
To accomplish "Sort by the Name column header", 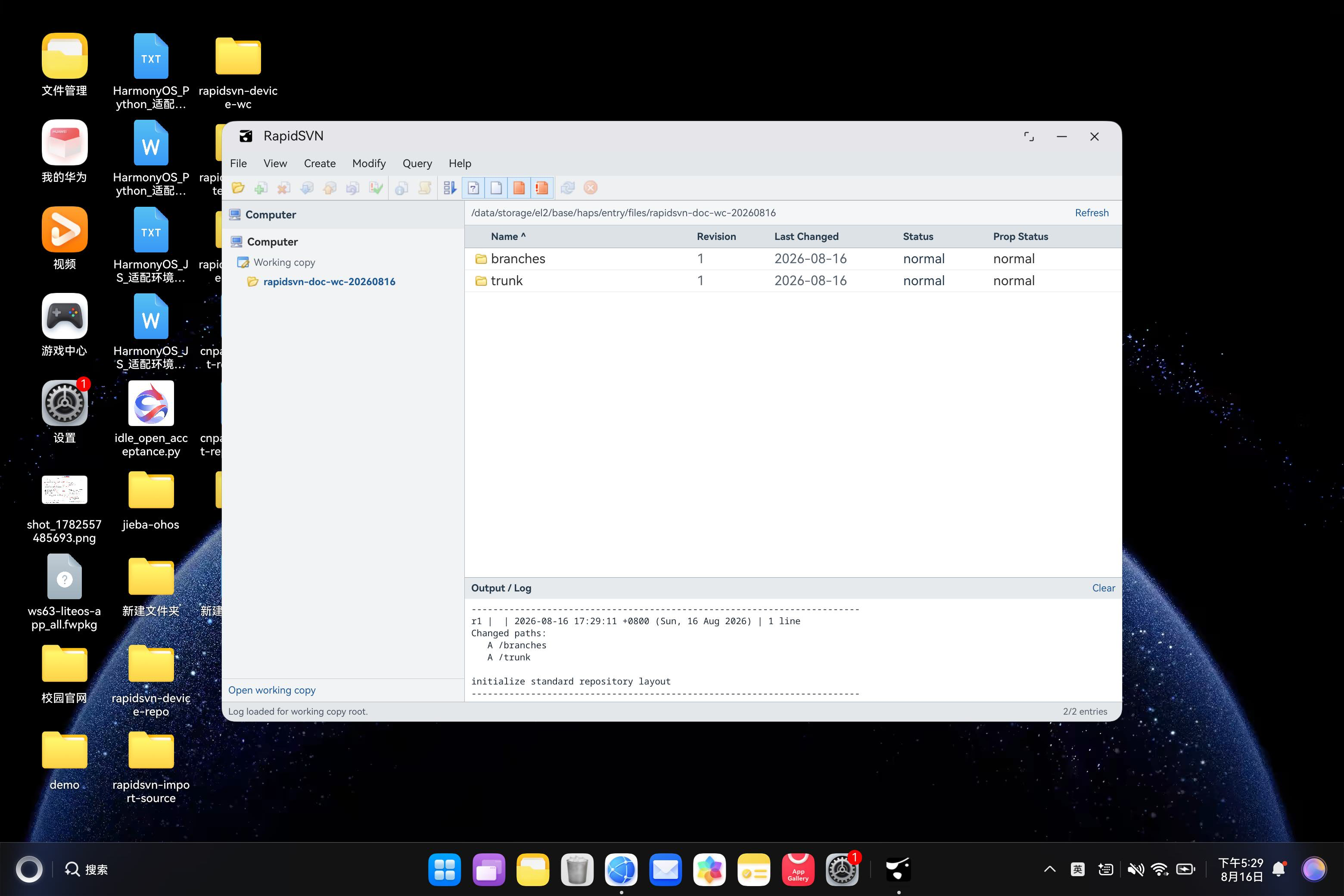I will pos(508,236).
